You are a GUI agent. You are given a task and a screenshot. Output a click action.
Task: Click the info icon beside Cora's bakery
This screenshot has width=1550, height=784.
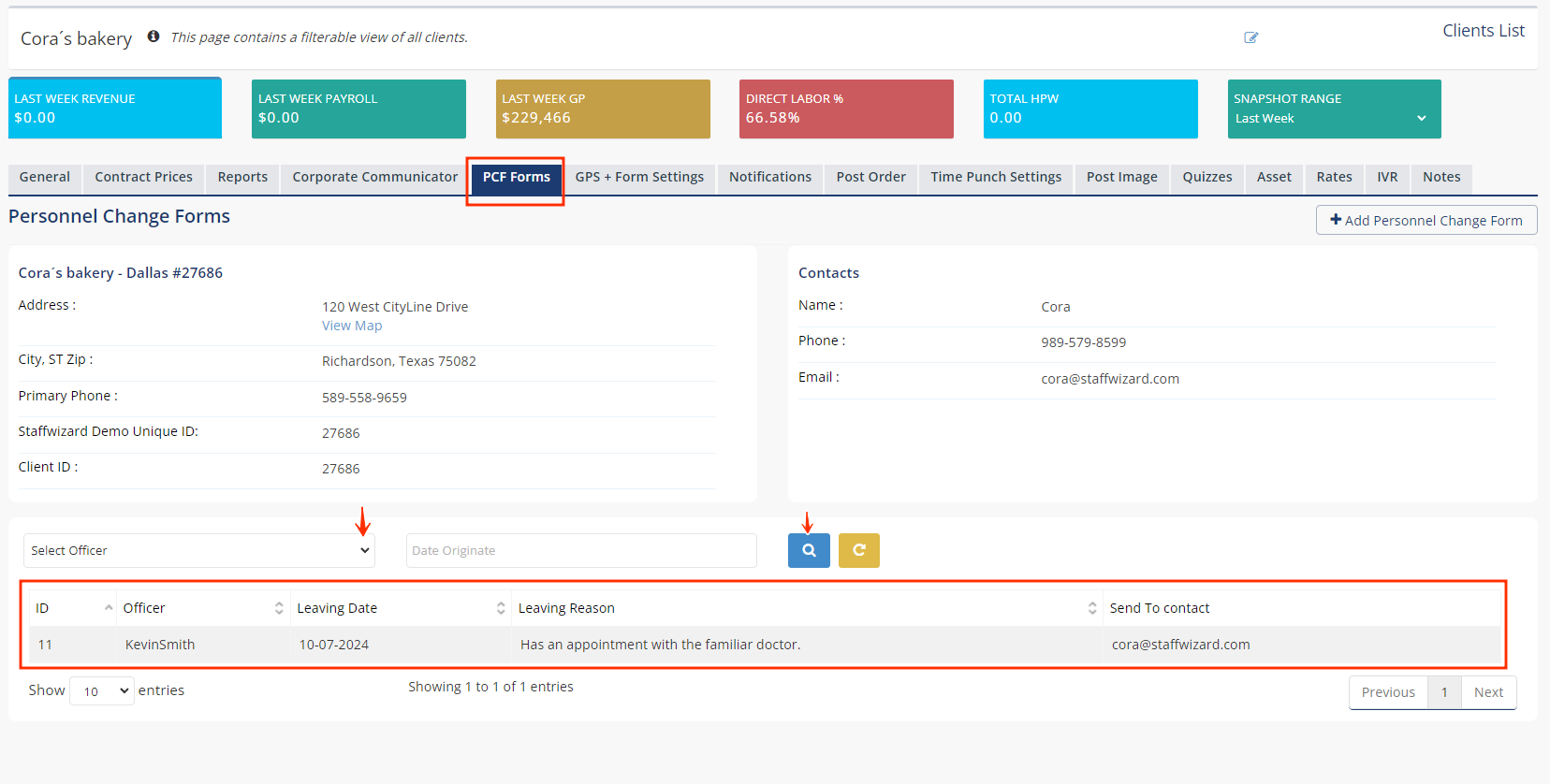pos(154,36)
